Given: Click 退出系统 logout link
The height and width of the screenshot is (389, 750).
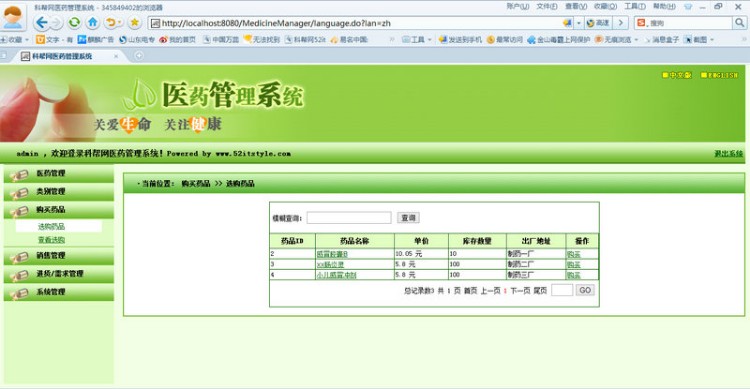Looking at the screenshot, I should click(x=728, y=154).
